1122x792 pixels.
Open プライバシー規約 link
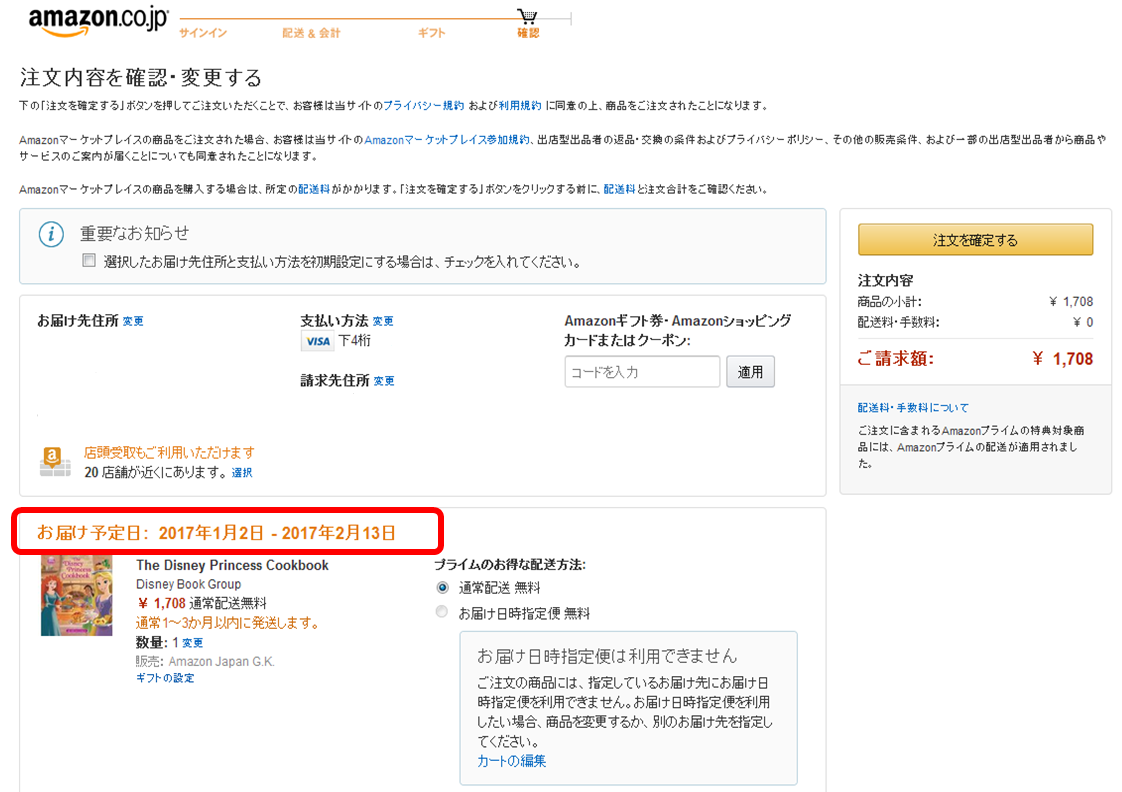click(424, 105)
